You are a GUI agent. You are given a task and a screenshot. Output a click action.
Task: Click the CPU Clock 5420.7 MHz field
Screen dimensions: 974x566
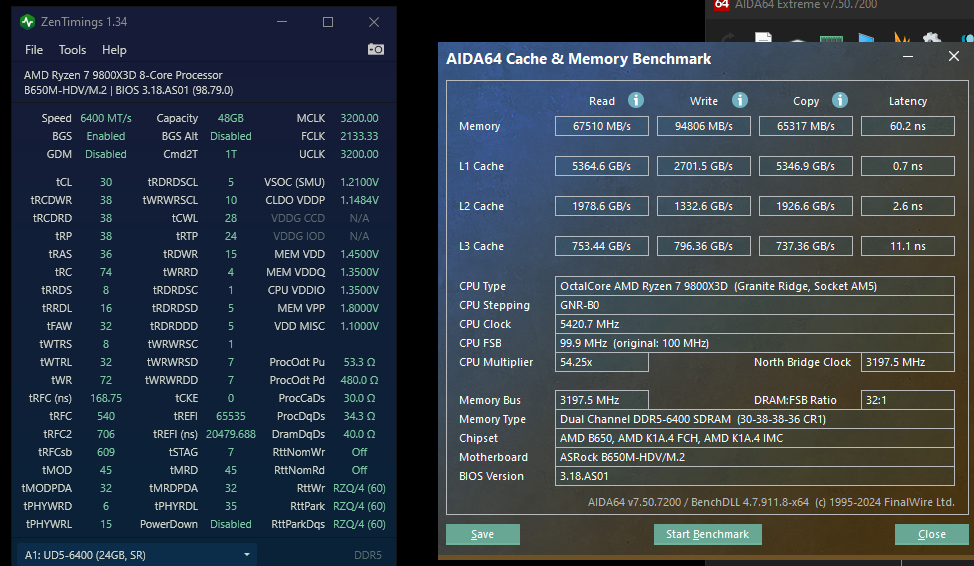755,324
